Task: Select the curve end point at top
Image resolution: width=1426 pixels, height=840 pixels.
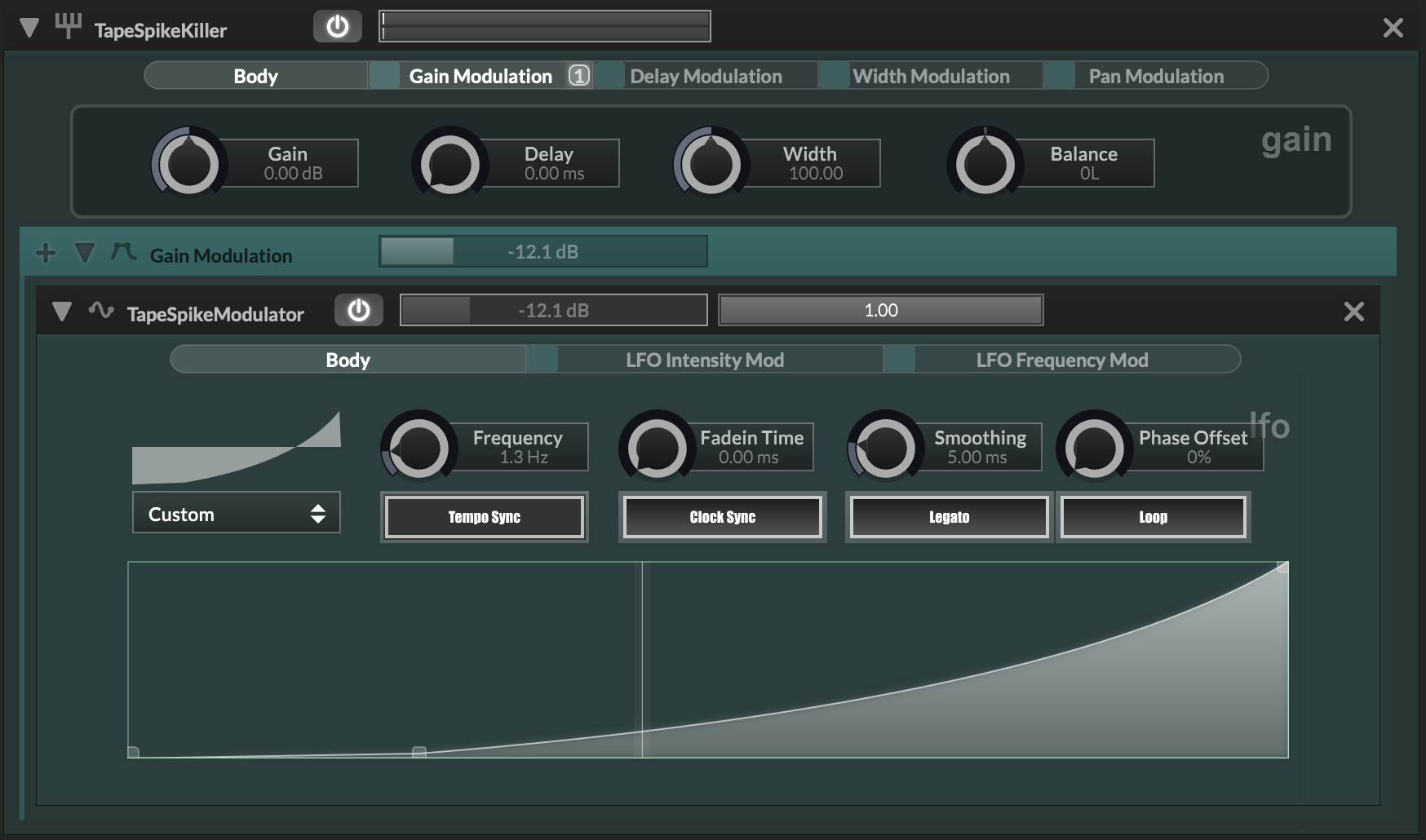Action: coord(1282,567)
